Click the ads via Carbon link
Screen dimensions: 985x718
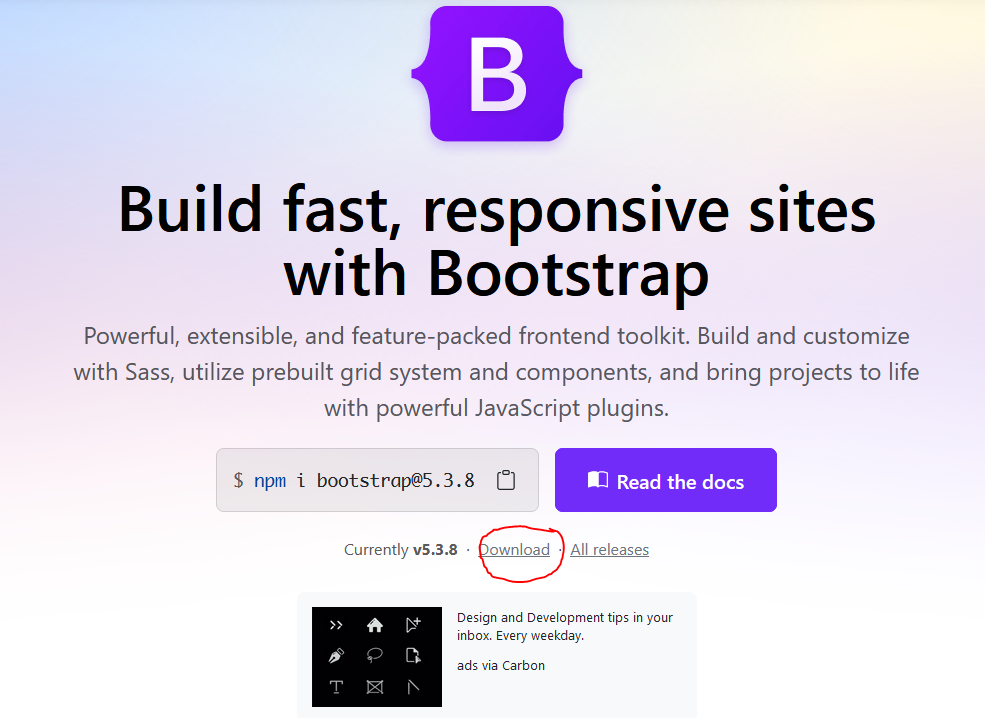click(x=500, y=665)
